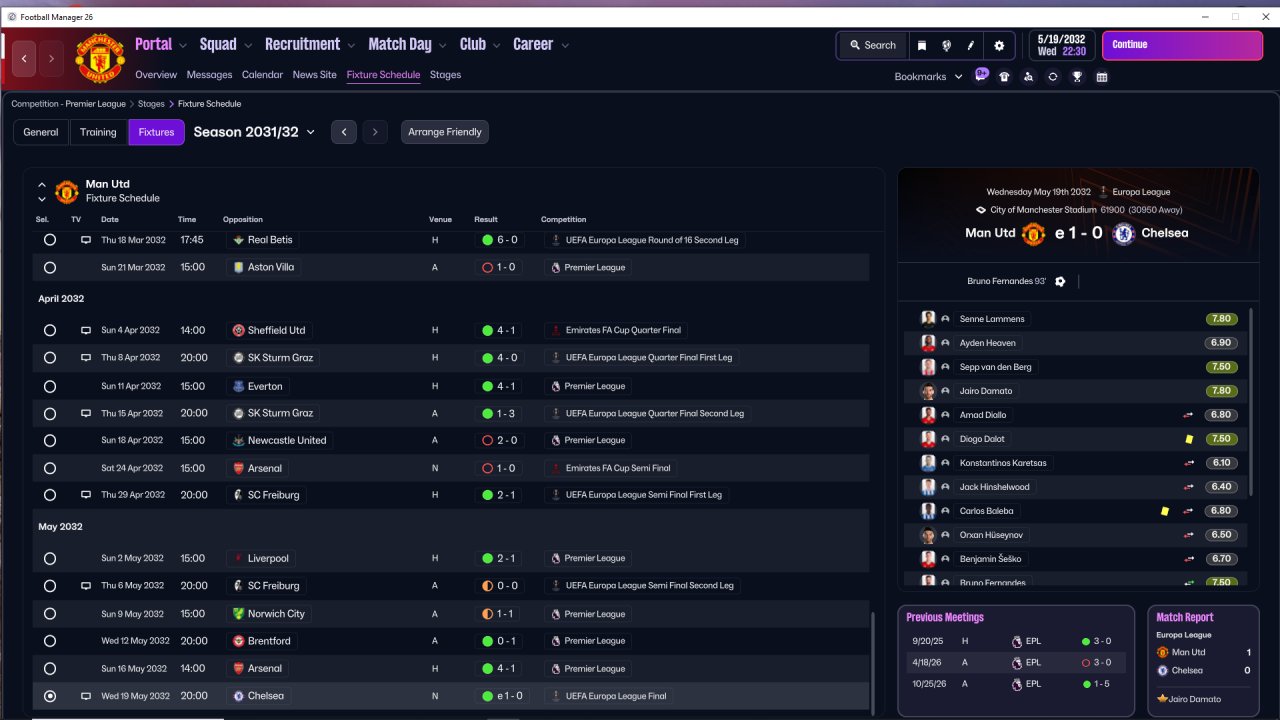Go forward with the right navigation arrow
Screen dimensions: 1280x720
(51, 59)
